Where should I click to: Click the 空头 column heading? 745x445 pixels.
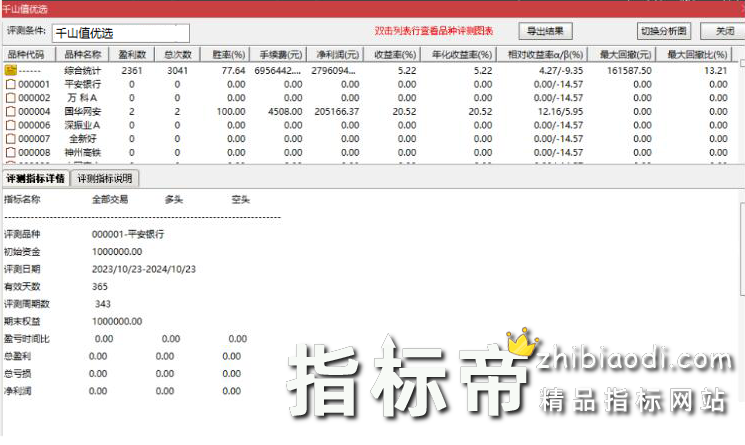tap(240, 199)
